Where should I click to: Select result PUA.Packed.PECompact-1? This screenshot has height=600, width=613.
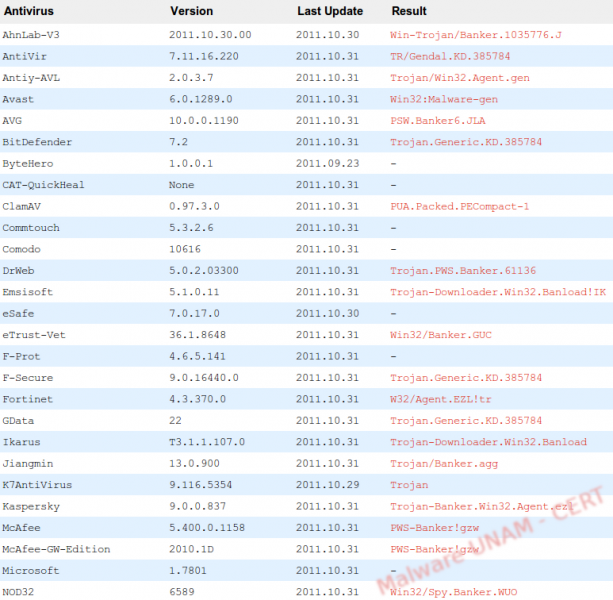click(x=459, y=206)
